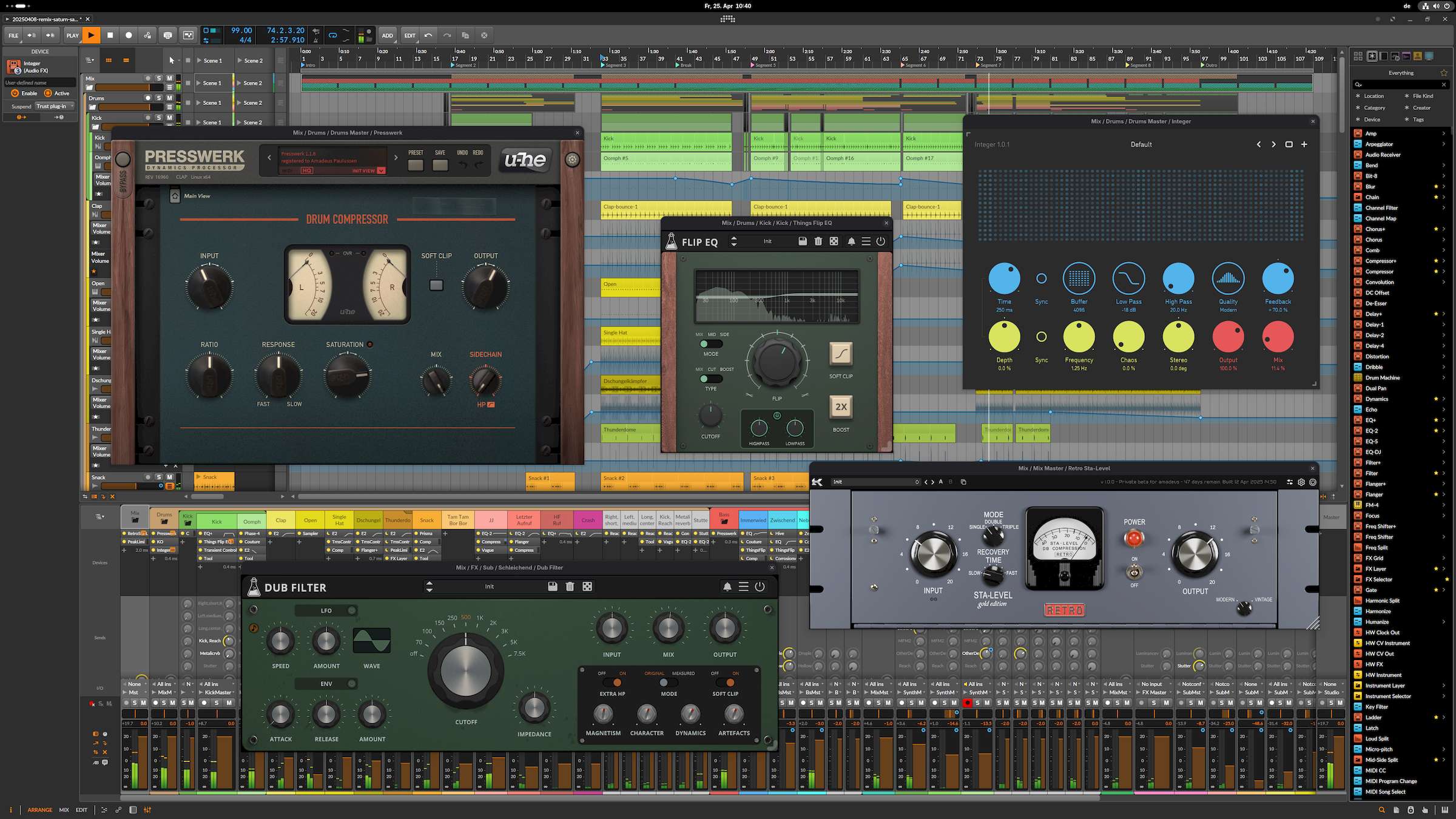
Task: Click the Flip EQ Soft Clip button
Action: (841, 354)
